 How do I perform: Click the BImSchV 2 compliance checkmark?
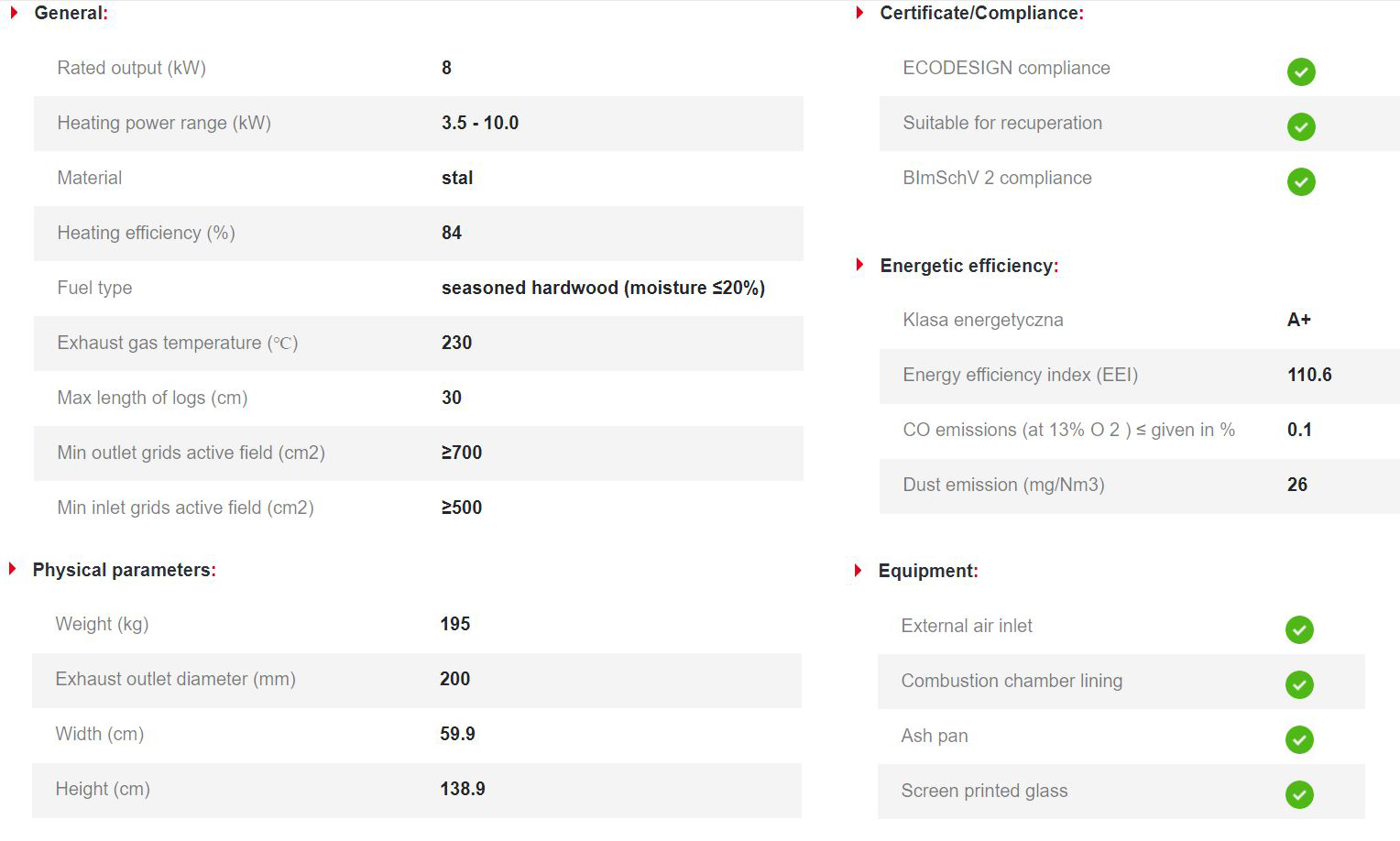[1301, 181]
